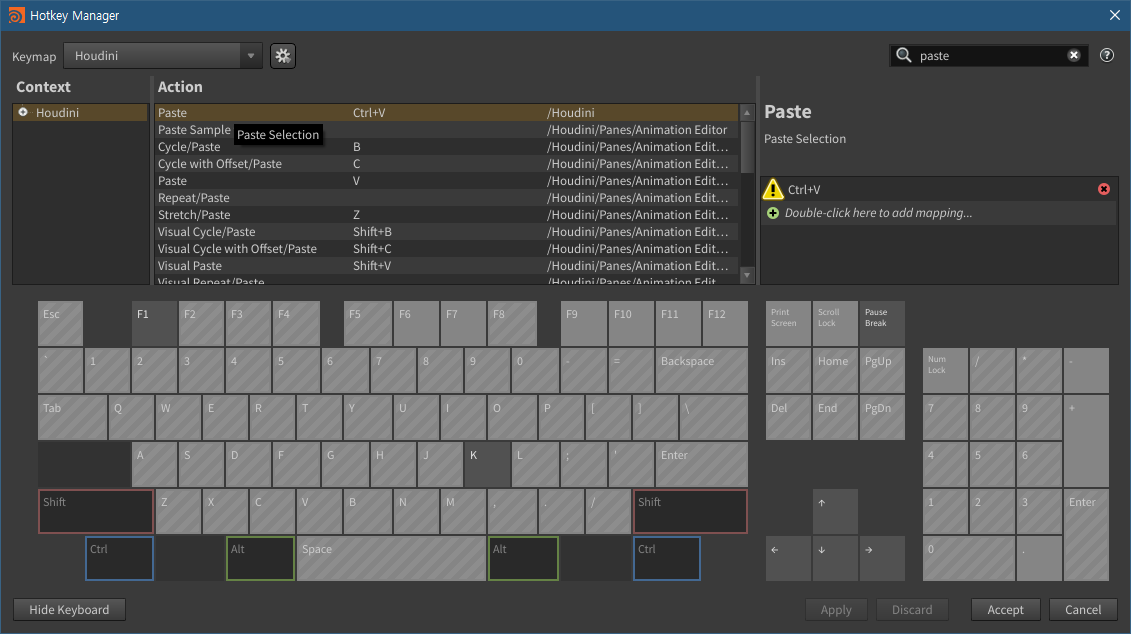
Task: Toggle the right Ctrl modifier key
Action: coord(666,558)
